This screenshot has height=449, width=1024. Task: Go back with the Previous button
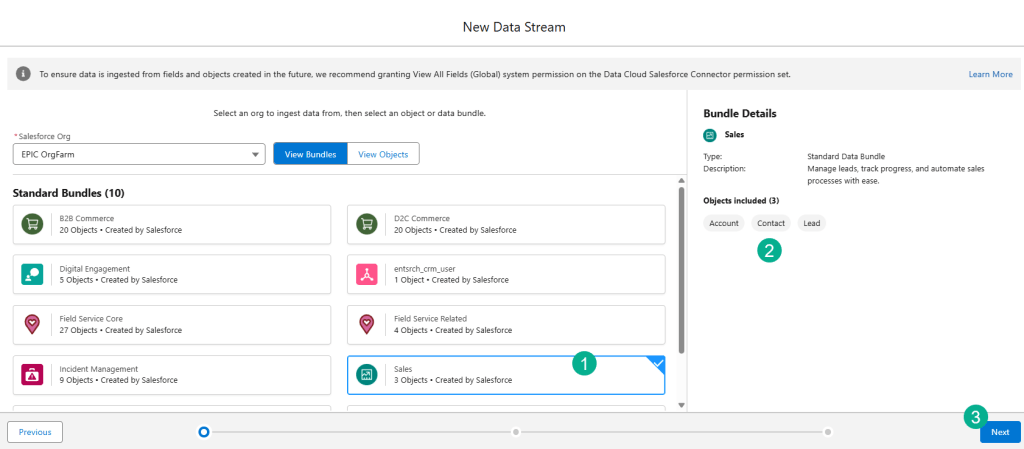coord(35,432)
